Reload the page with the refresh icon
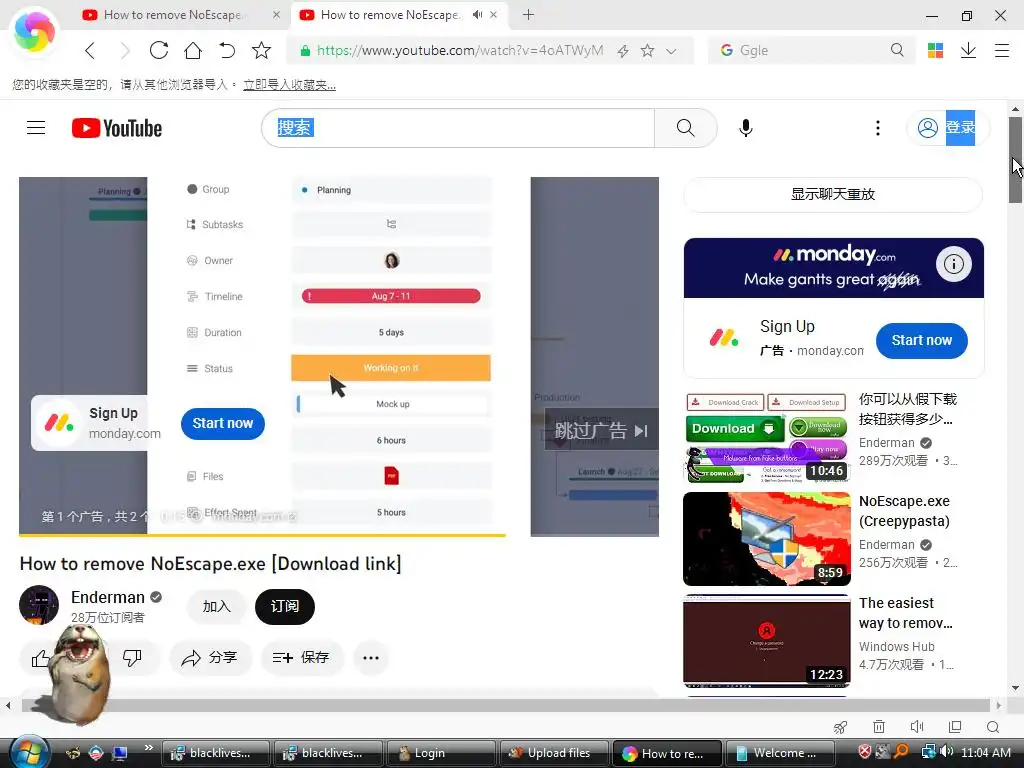Image resolution: width=1024 pixels, height=768 pixels. 159,50
